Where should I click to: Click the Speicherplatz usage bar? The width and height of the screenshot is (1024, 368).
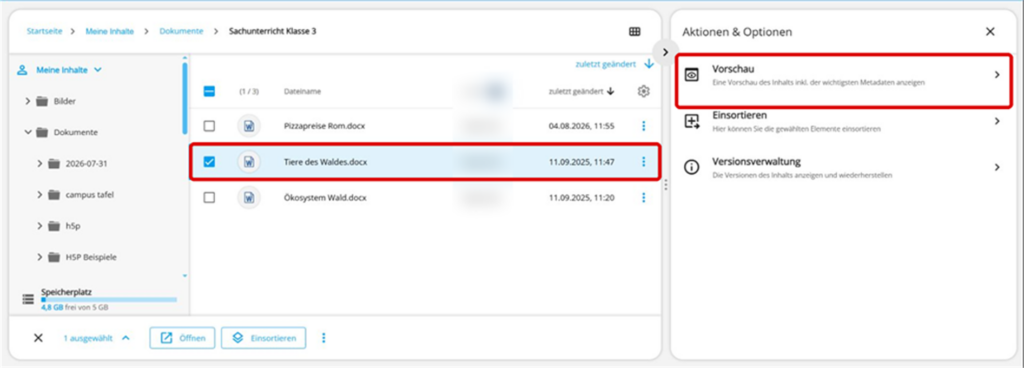(x=109, y=299)
